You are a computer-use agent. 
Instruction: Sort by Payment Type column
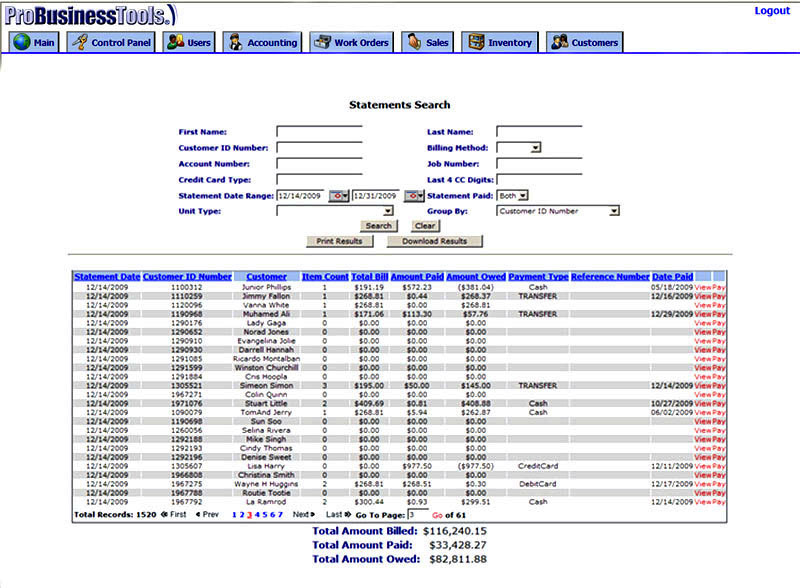[538, 277]
